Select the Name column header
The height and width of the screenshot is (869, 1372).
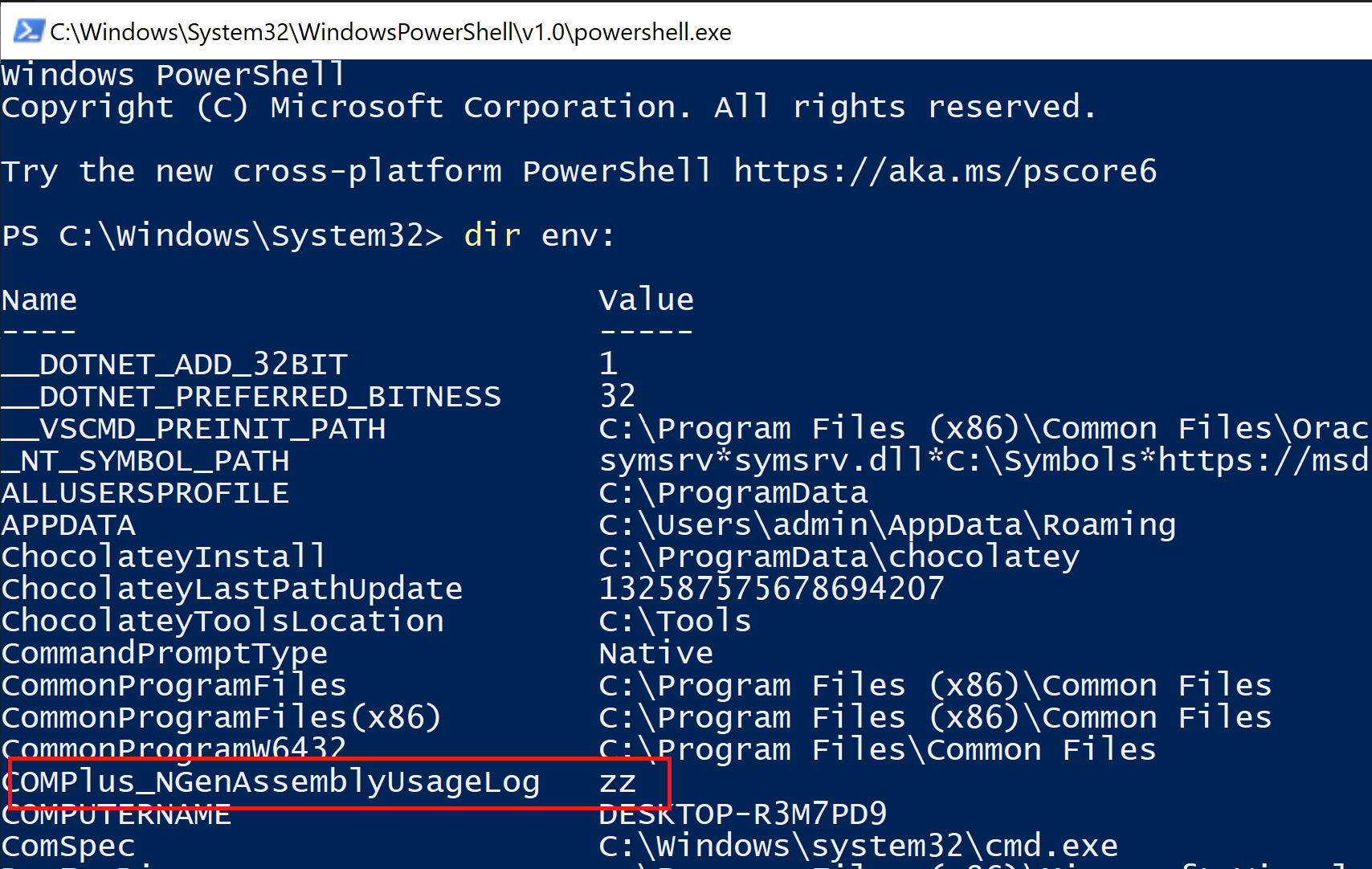(x=39, y=299)
